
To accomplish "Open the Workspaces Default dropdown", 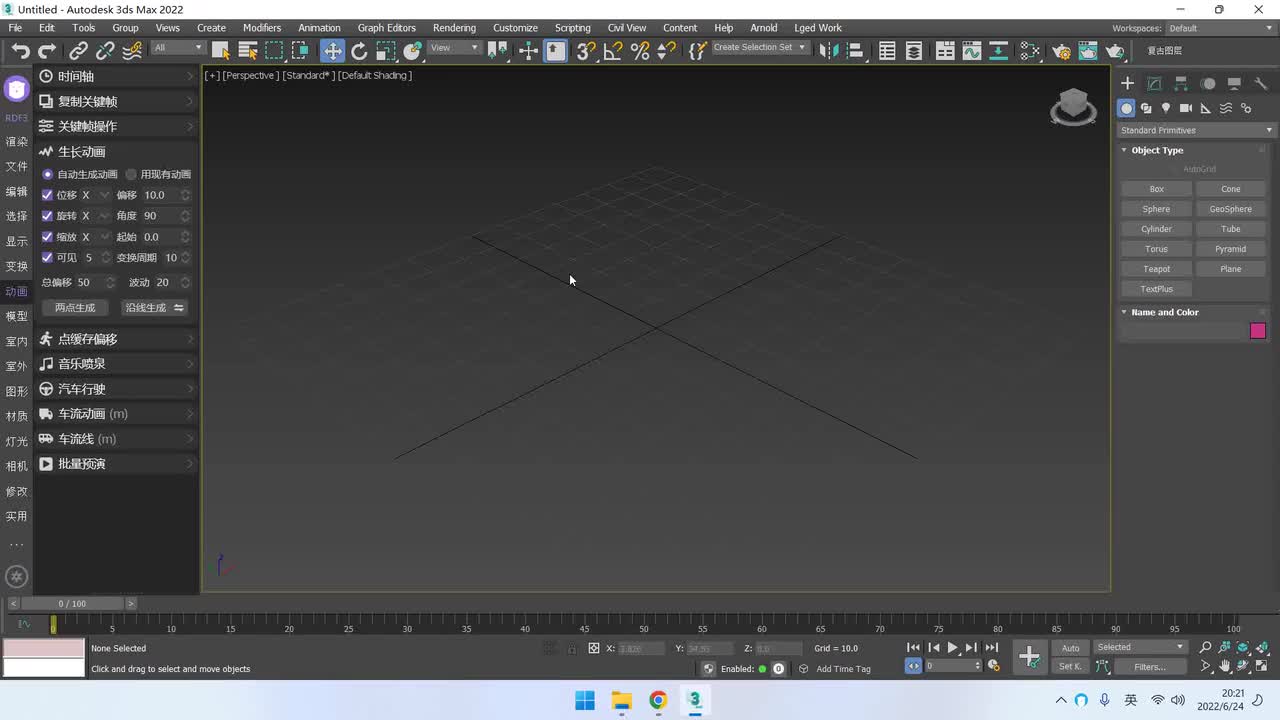I will (1220, 28).
